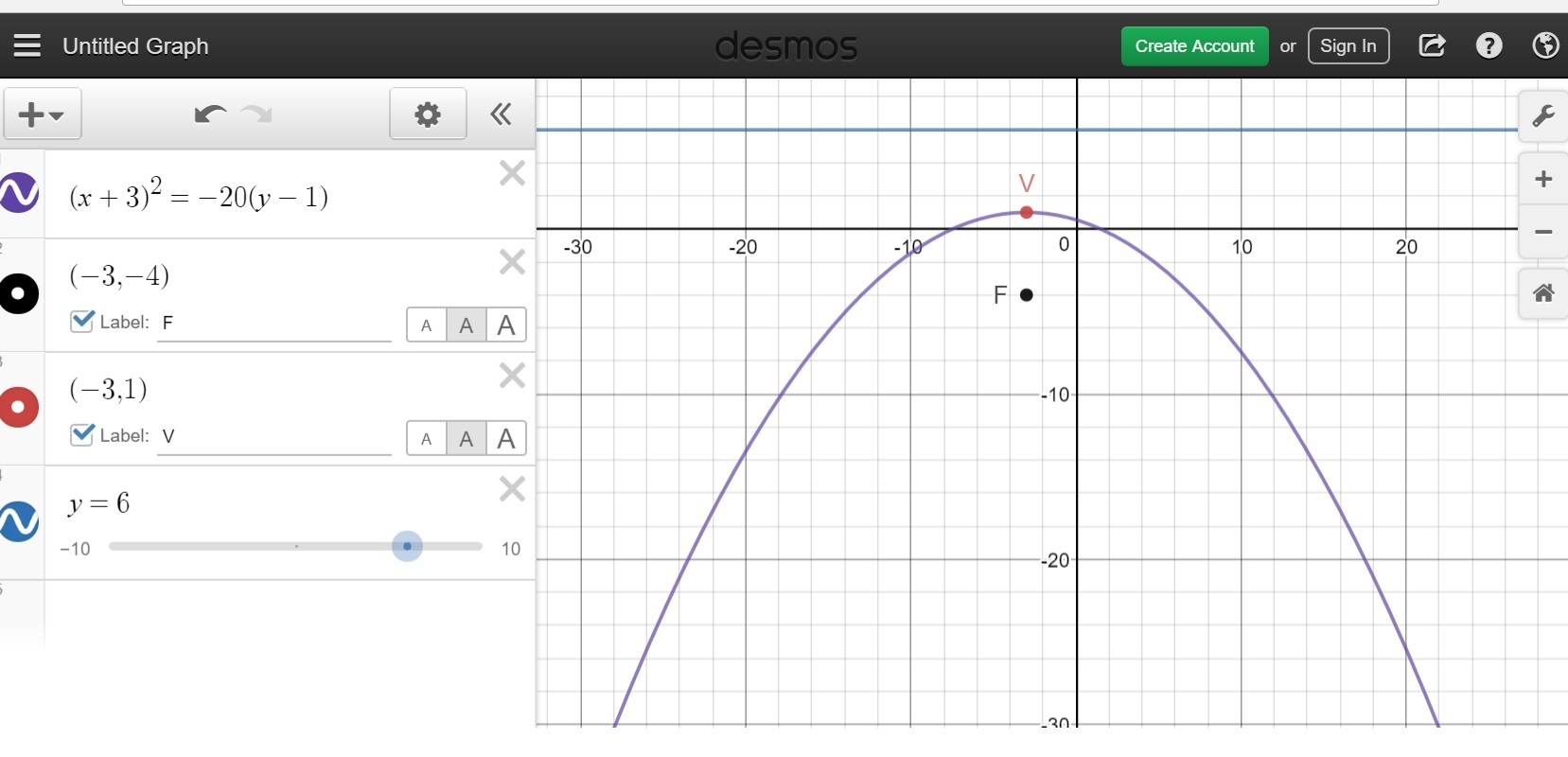Viewport: 1568px width, 757px height.
Task: Reset graph to default viewport
Action: coord(1543,293)
